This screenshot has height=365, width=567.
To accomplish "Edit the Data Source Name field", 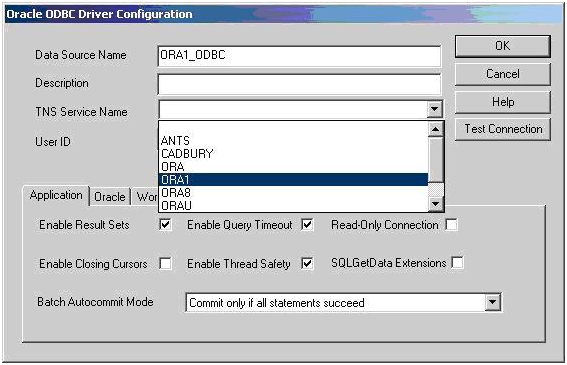I will (x=299, y=56).
